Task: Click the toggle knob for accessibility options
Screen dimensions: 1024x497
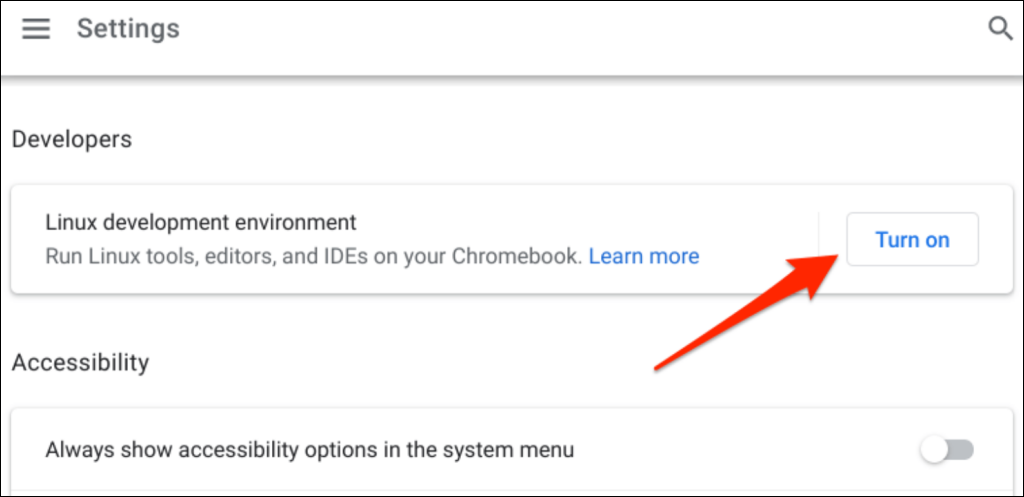Action: (934, 450)
